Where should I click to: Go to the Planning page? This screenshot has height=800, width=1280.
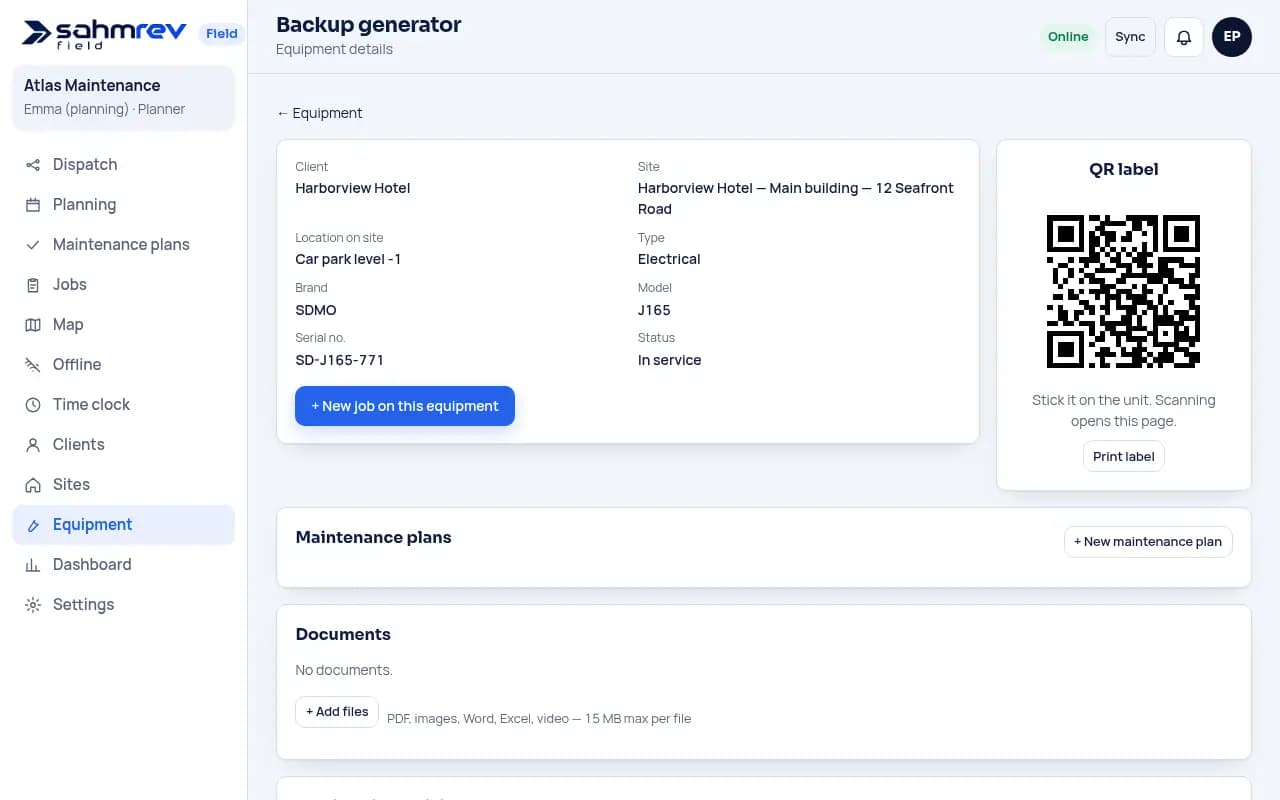[123, 205]
